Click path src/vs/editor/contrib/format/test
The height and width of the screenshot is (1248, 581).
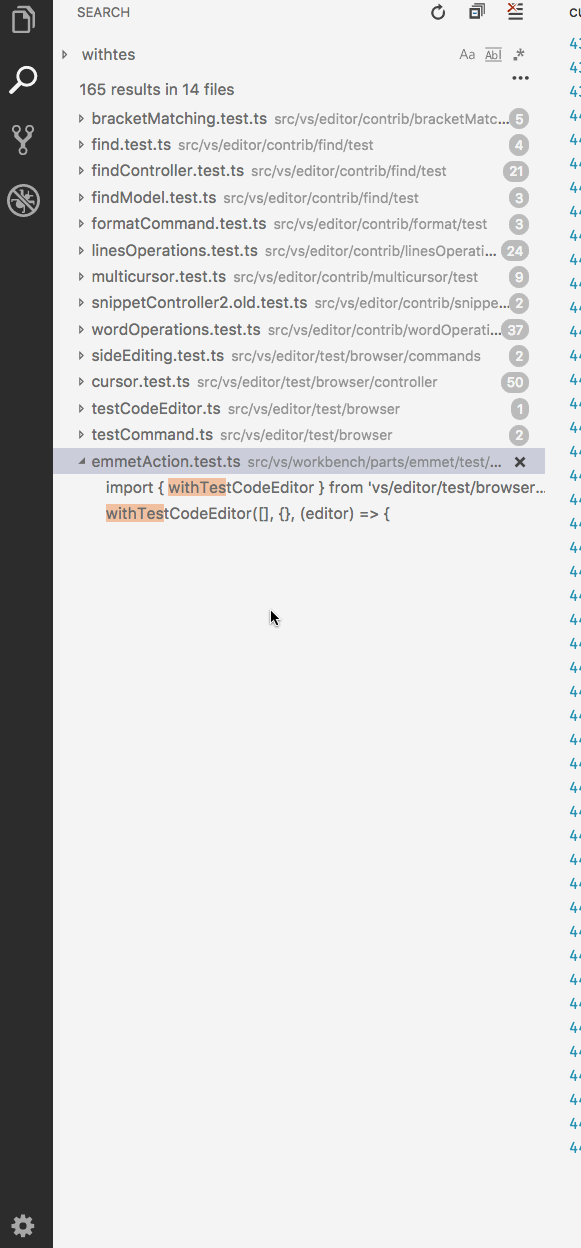tap(380, 224)
